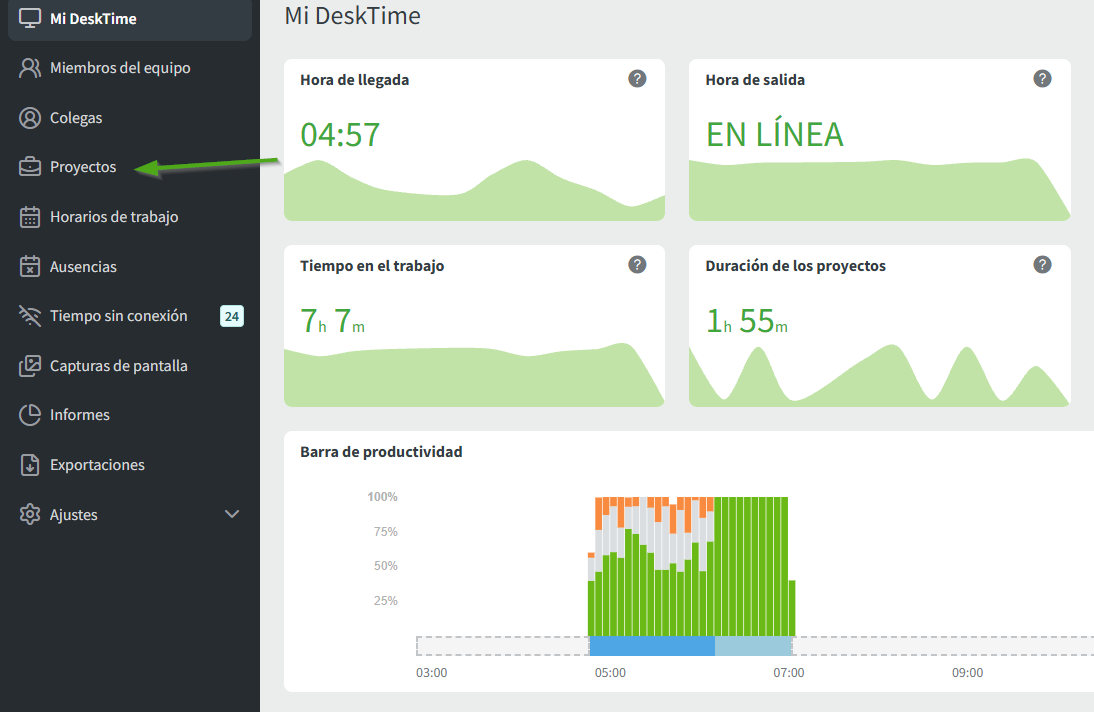The image size is (1094, 712).
Task: Open the Ajustes settings menu
Action: pos(74,515)
